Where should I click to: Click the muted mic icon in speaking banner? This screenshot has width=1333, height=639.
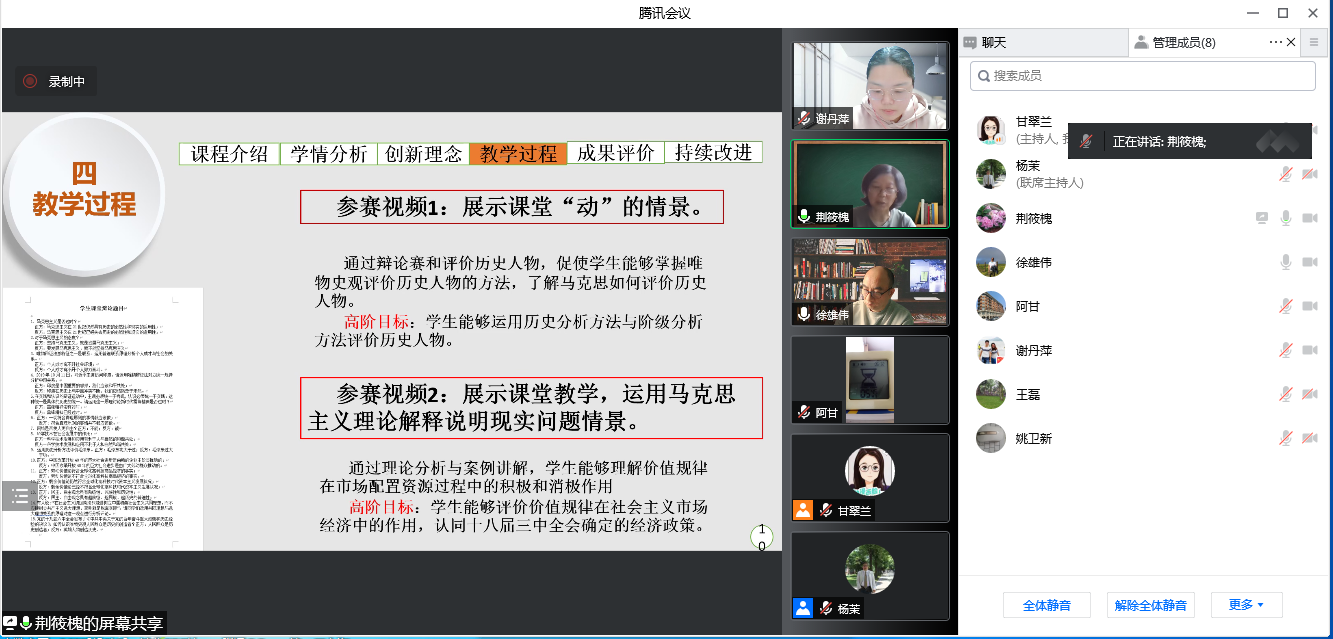(1085, 142)
